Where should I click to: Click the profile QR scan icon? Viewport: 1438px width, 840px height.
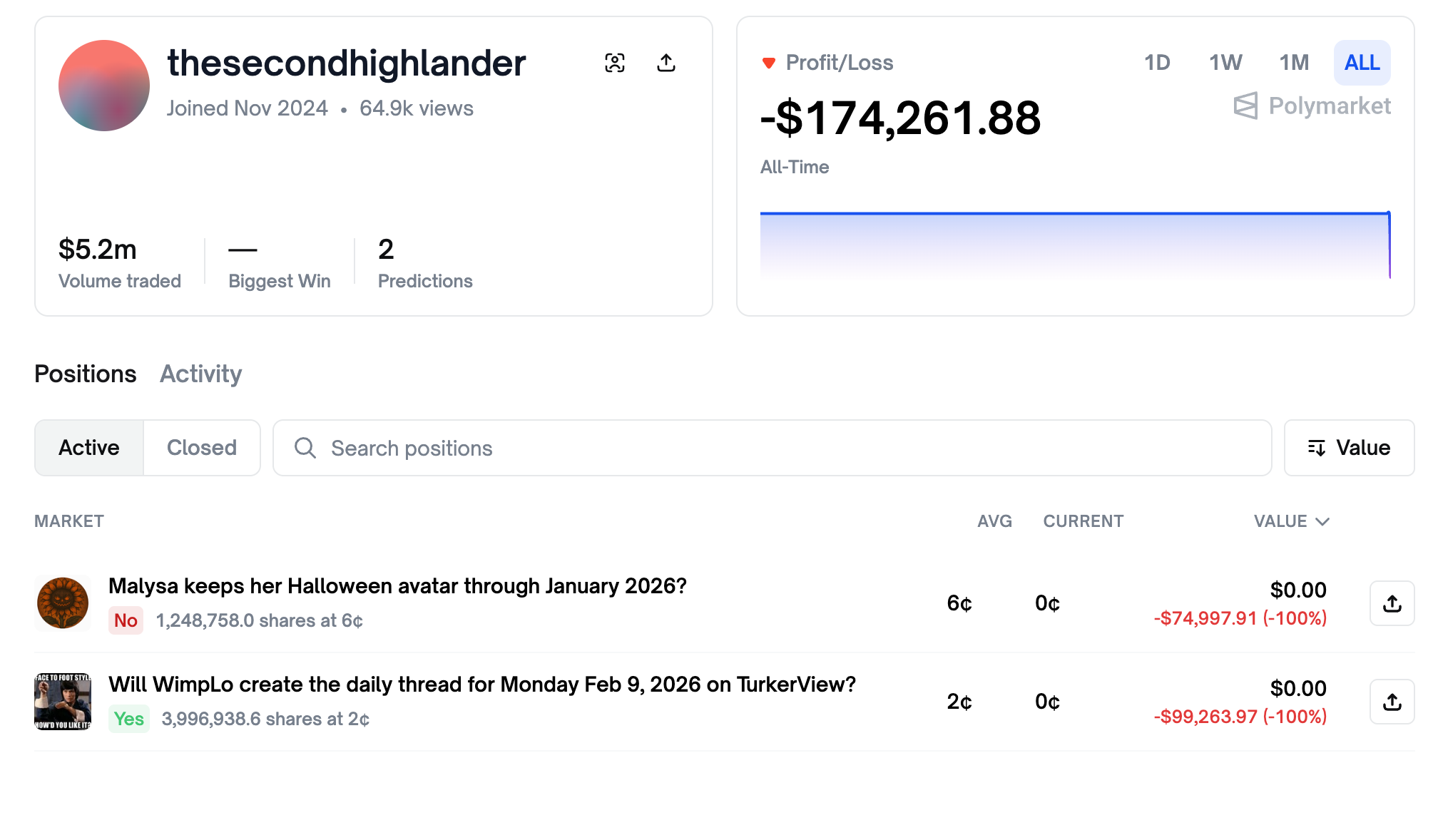point(614,63)
